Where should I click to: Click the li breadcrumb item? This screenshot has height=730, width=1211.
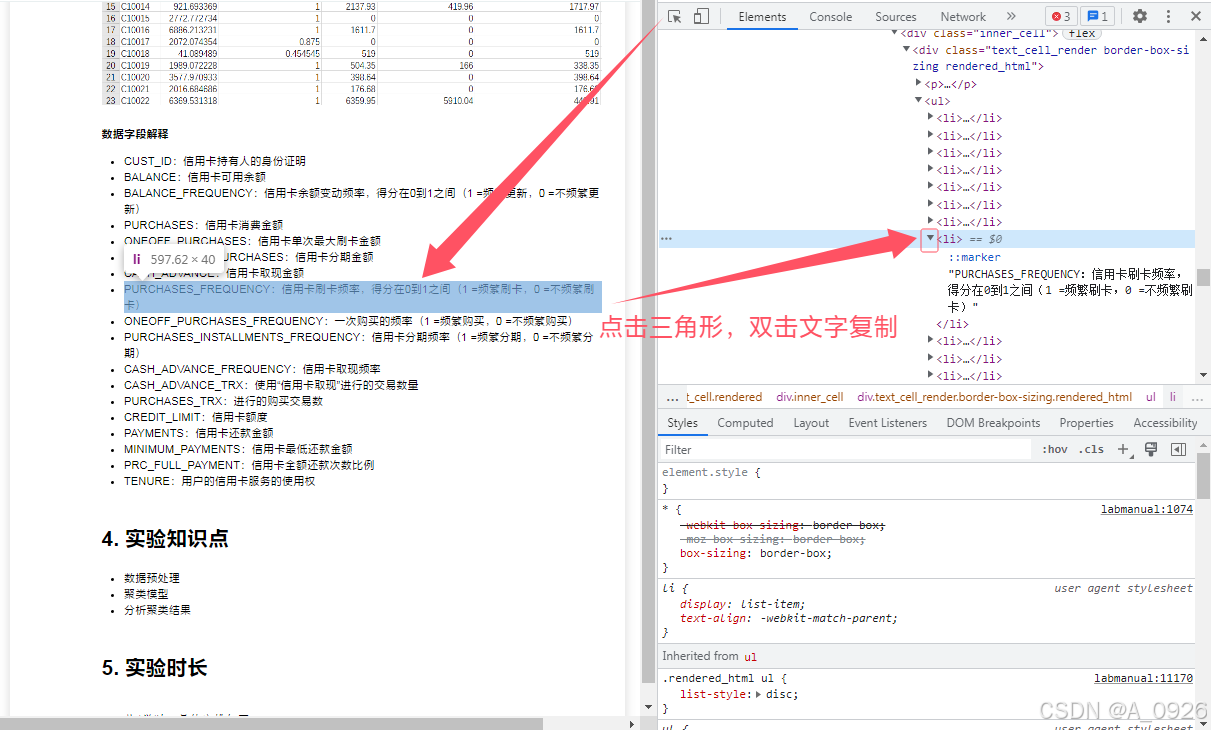pos(1173,397)
